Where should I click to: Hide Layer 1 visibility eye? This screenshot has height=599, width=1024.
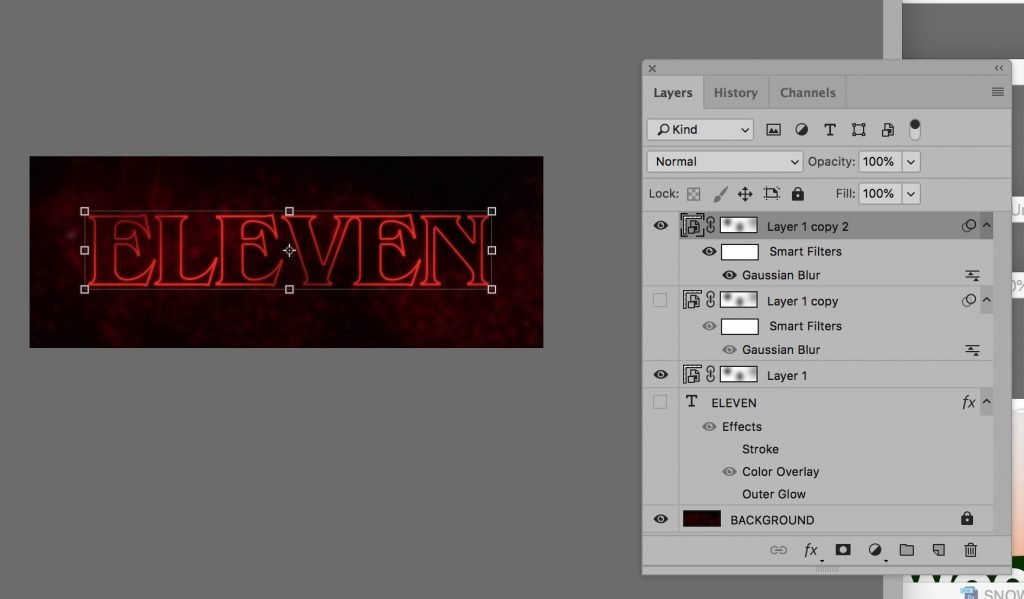[660, 374]
